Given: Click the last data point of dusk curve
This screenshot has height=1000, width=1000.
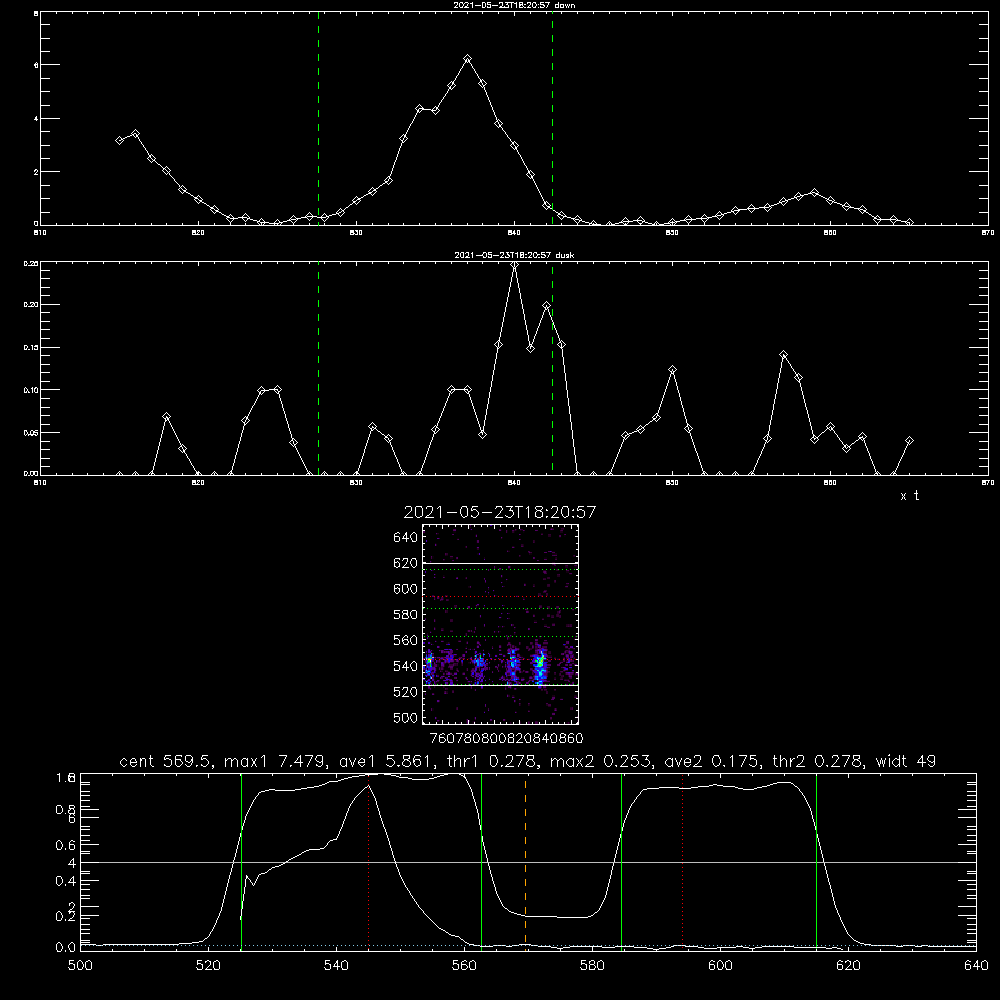Looking at the screenshot, I should 909,441.
